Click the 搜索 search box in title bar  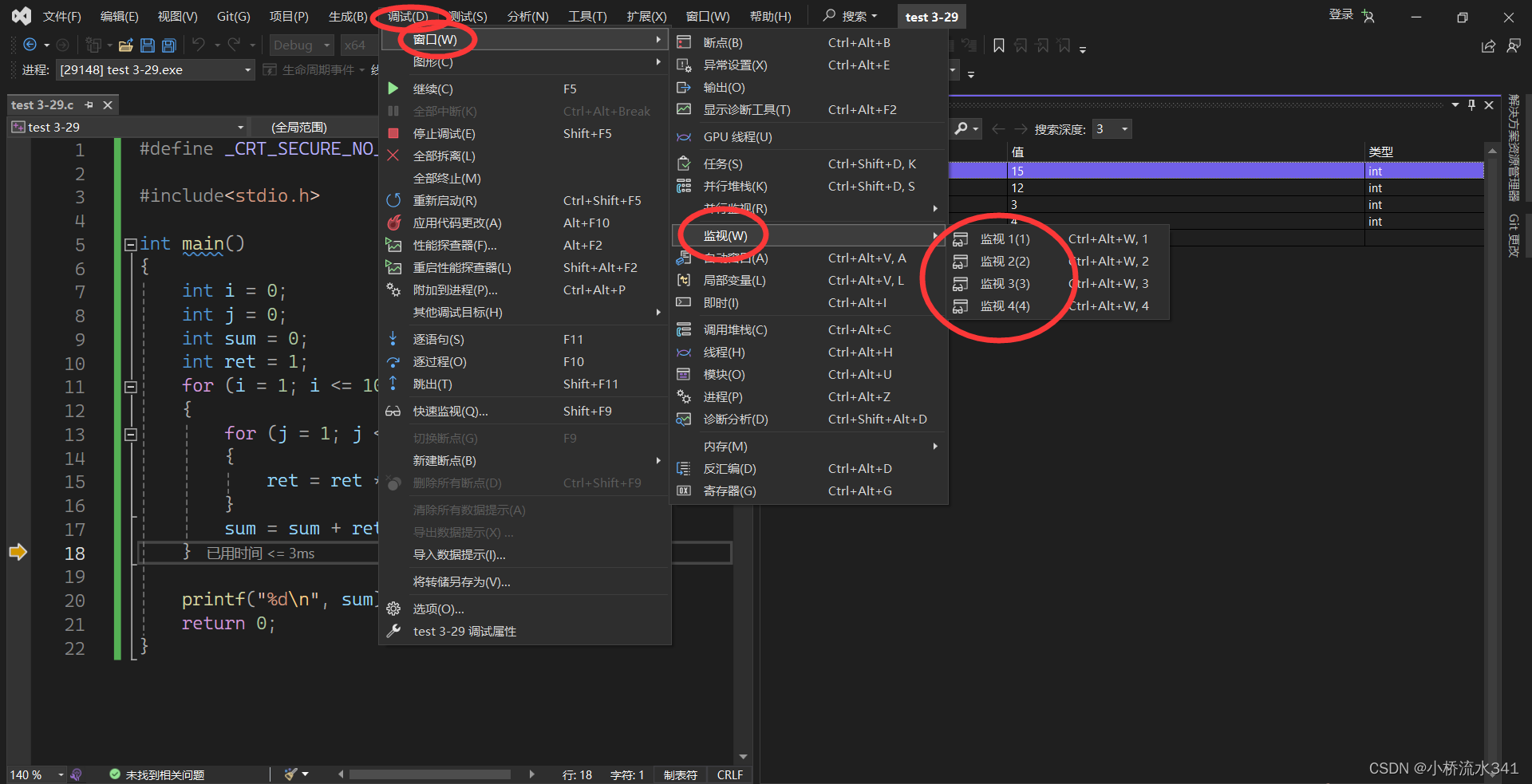click(851, 16)
